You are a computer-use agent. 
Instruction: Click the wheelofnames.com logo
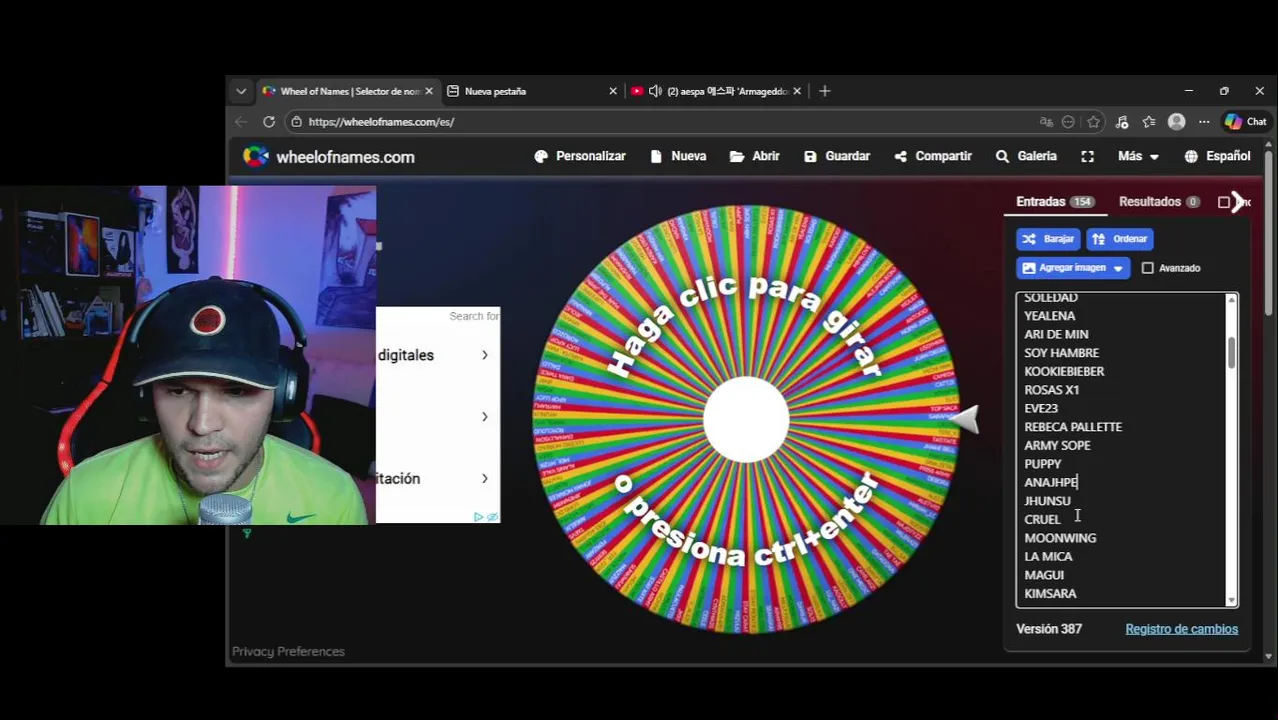pyautogui.click(x=329, y=157)
